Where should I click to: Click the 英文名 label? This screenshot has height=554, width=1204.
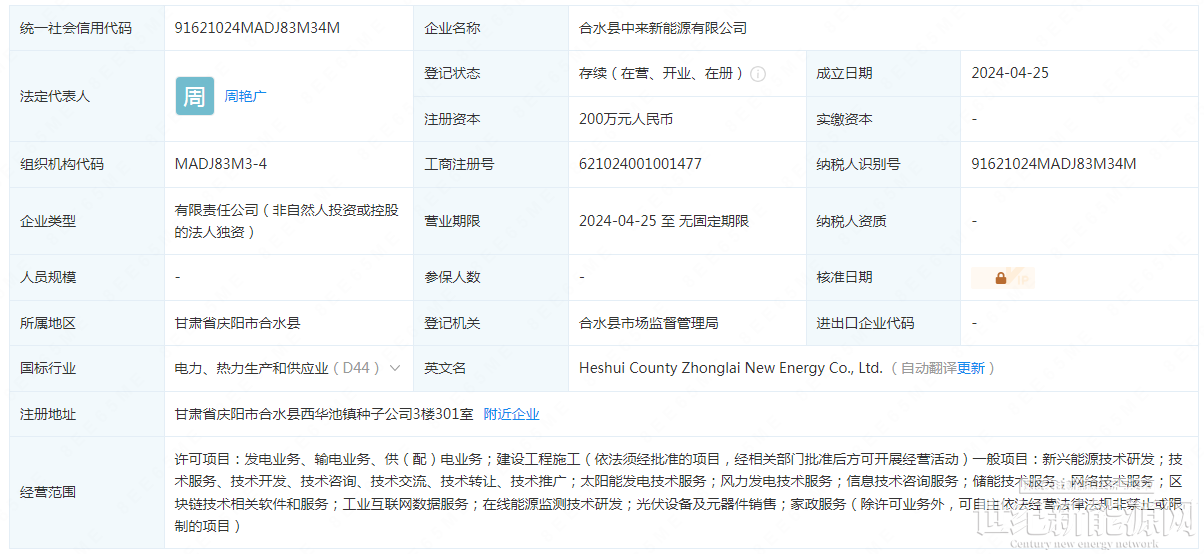pos(445,368)
